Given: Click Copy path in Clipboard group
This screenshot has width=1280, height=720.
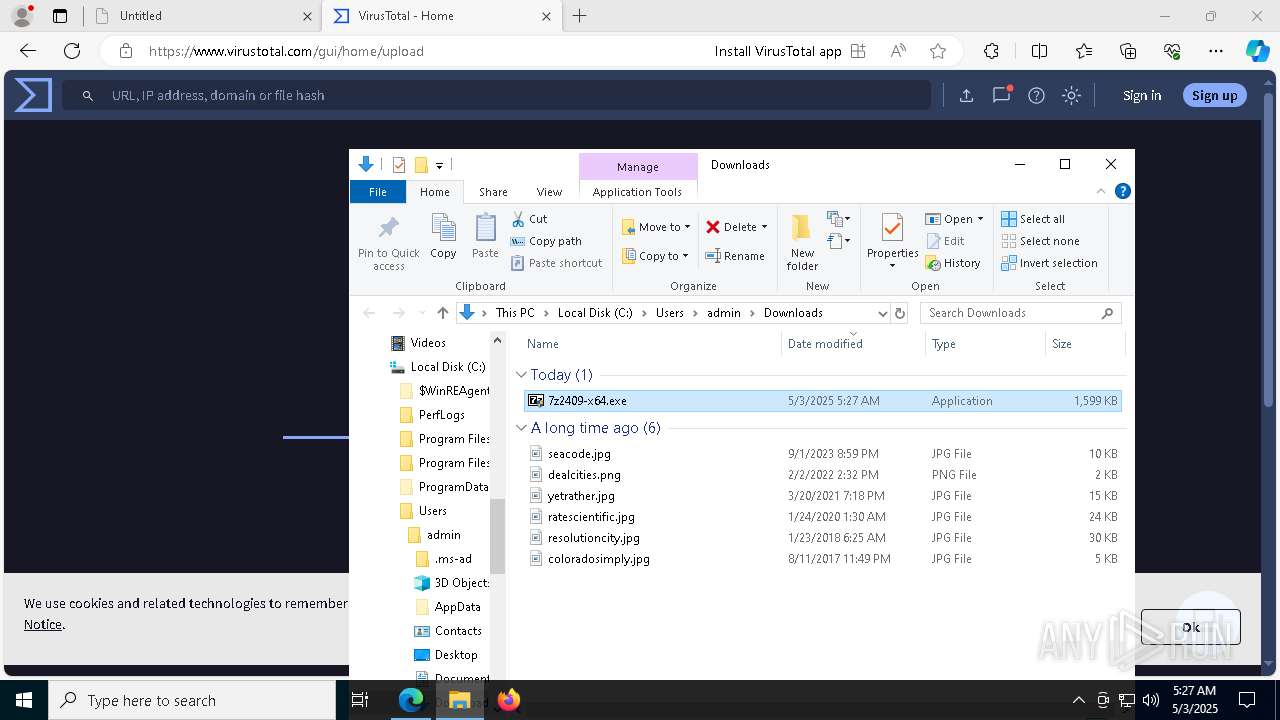Looking at the screenshot, I should pos(546,241).
